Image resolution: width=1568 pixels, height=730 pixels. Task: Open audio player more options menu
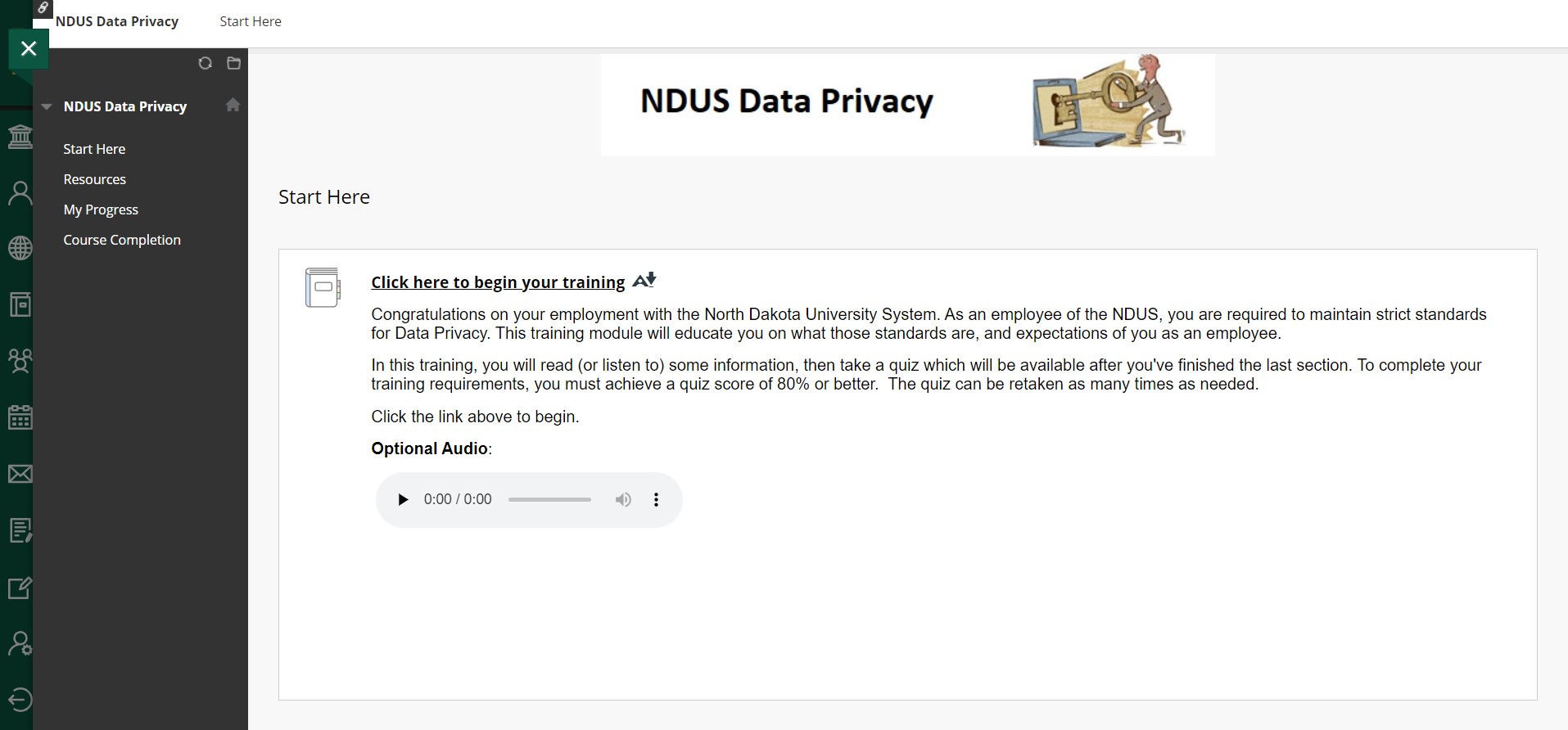[656, 500]
